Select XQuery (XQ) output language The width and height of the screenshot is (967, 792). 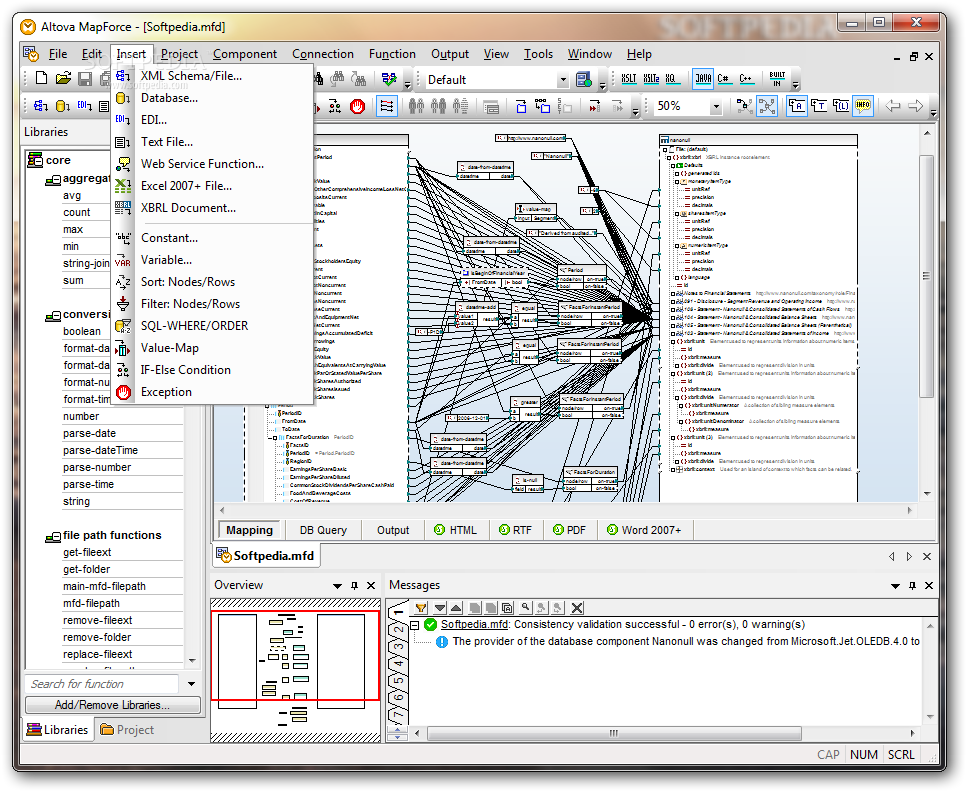[x=671, y=79]
